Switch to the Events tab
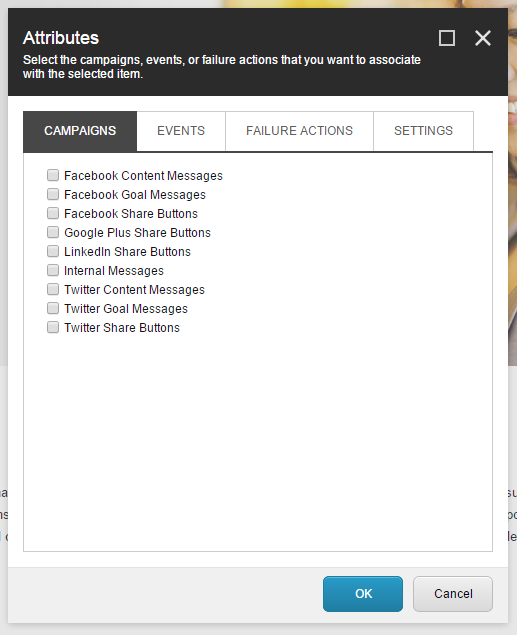517x635 pixels. pyautogui.click(x=181, y=131)
